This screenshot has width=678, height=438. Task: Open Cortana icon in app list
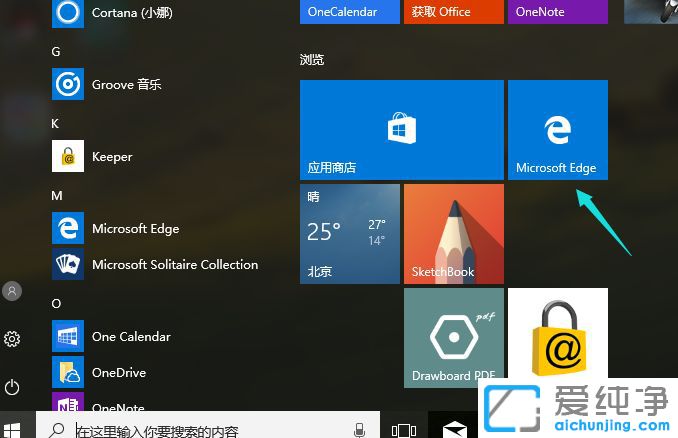[x=68, y=13]
